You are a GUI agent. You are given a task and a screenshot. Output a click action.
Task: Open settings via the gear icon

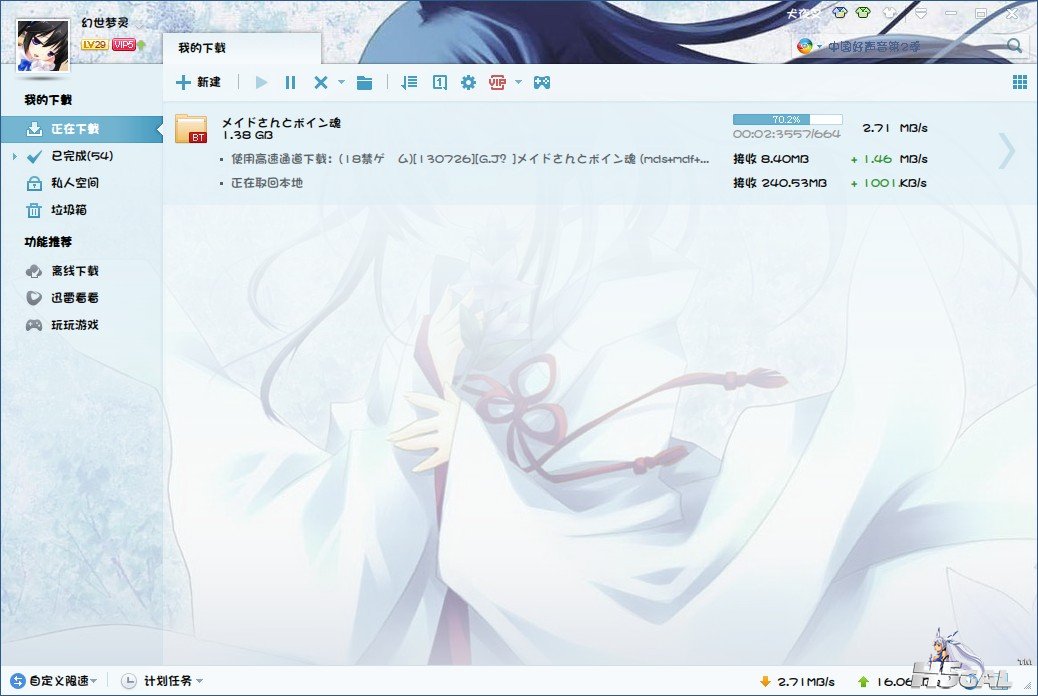[x=468, y=82]
